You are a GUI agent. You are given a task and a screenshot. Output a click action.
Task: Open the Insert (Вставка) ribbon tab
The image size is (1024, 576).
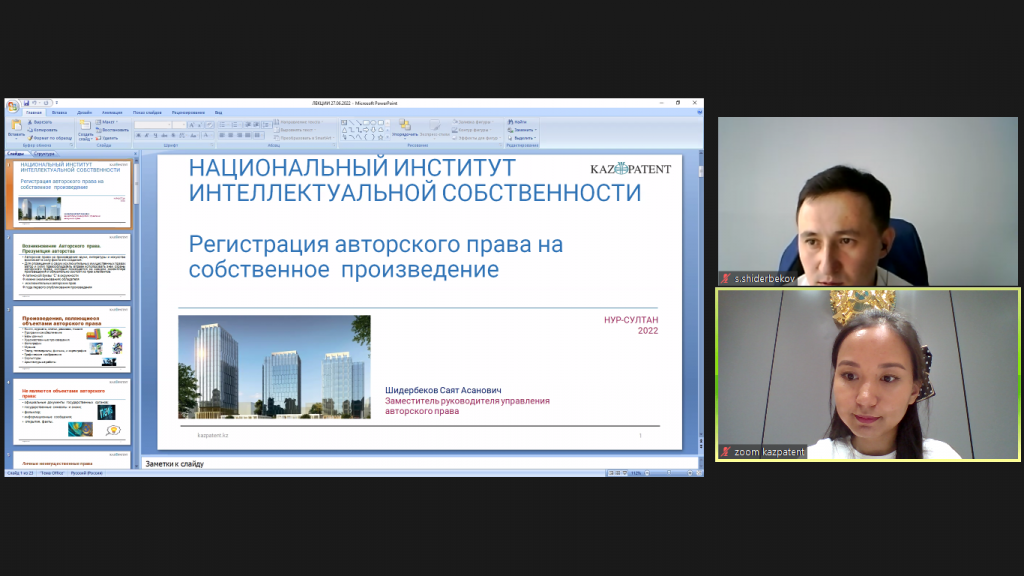tap(60, 112)
